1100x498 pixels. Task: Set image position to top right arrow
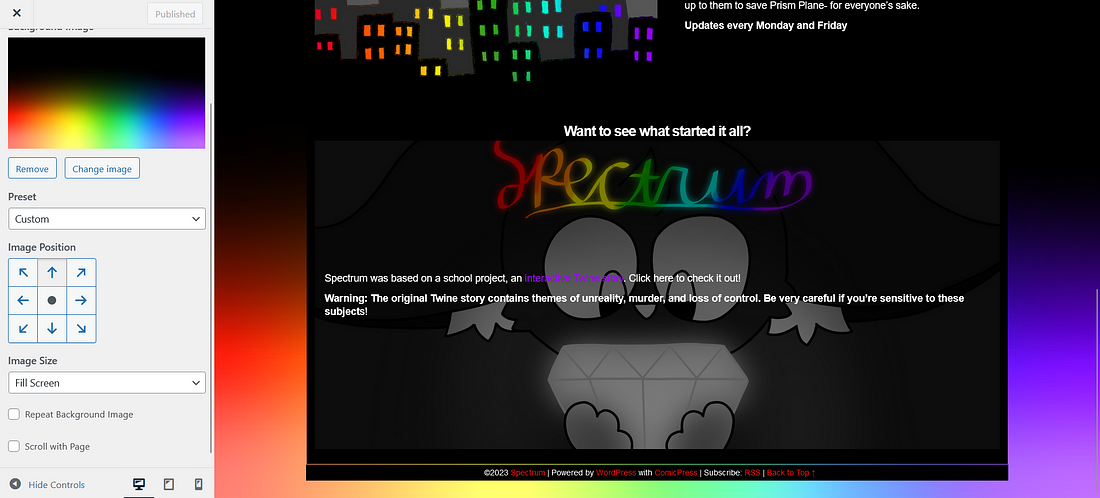(81, 272)
